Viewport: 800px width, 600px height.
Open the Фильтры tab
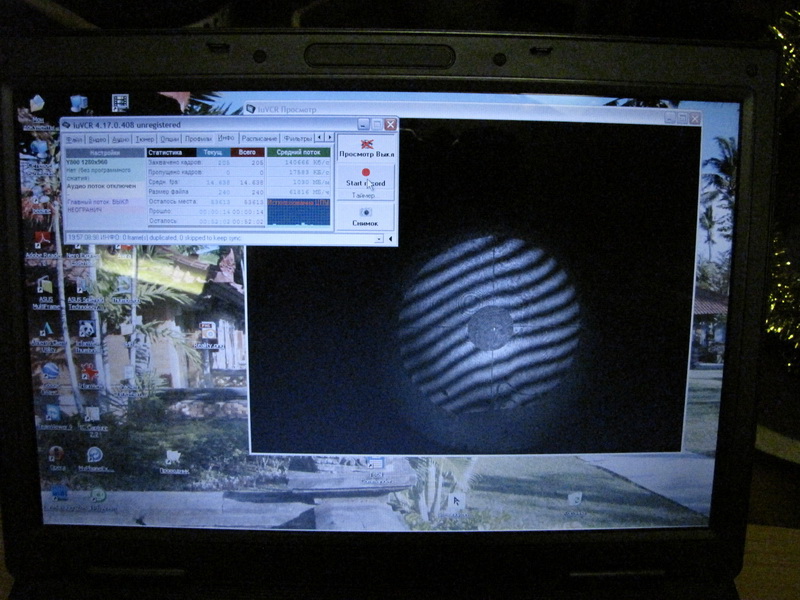tap(297, 139)
